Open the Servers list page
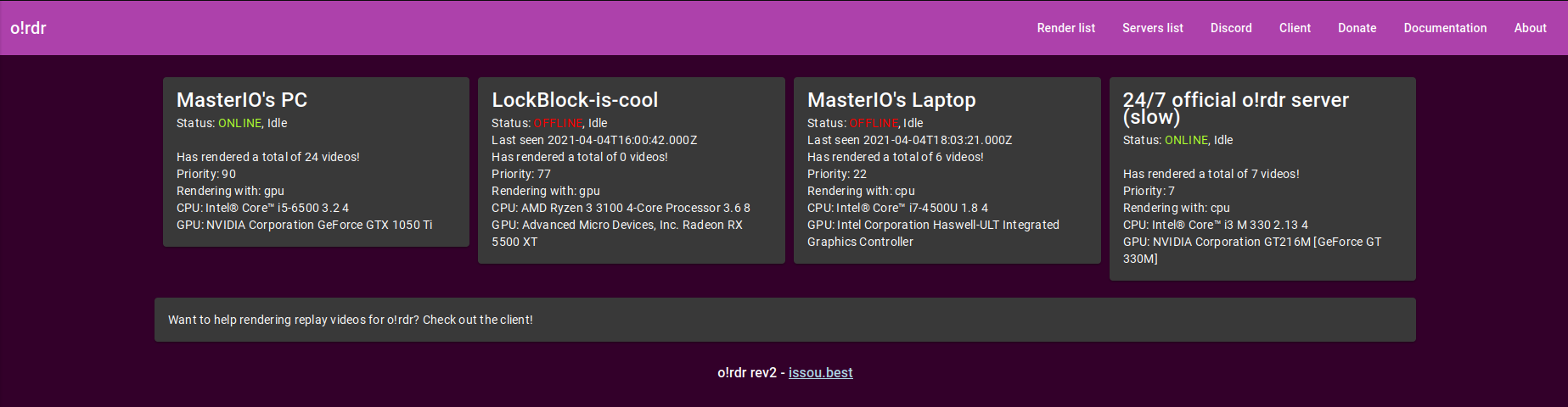1568x407 pixels. pos(1152,28)
